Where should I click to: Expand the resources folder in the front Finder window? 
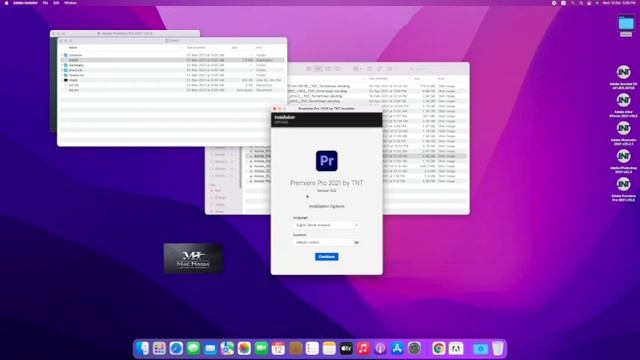[62, 75]
